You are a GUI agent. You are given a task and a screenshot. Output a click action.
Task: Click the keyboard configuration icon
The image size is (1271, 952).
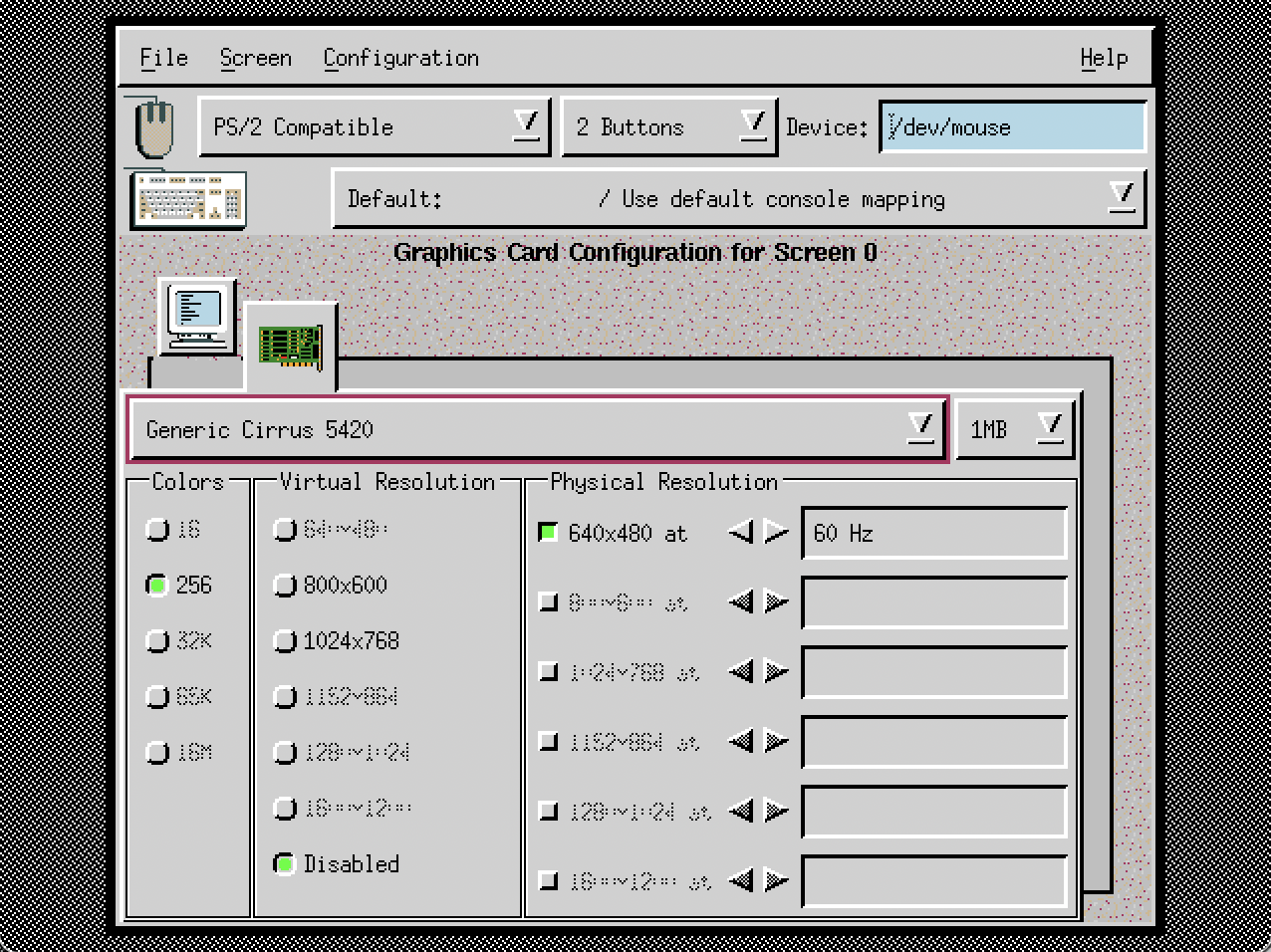point(188,199)
